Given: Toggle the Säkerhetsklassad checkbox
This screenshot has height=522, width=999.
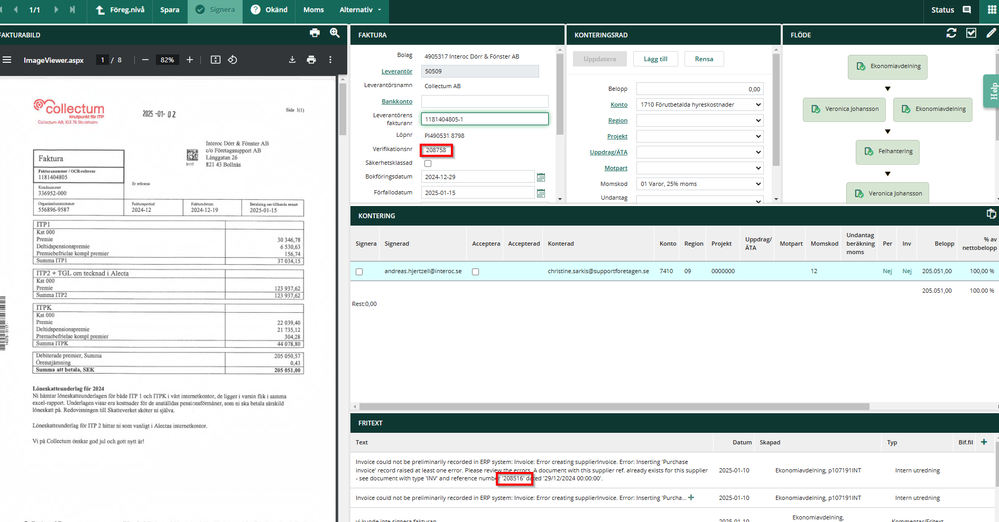Looking at the screenshot, I should pyautogui.click(x=428, y=163).
